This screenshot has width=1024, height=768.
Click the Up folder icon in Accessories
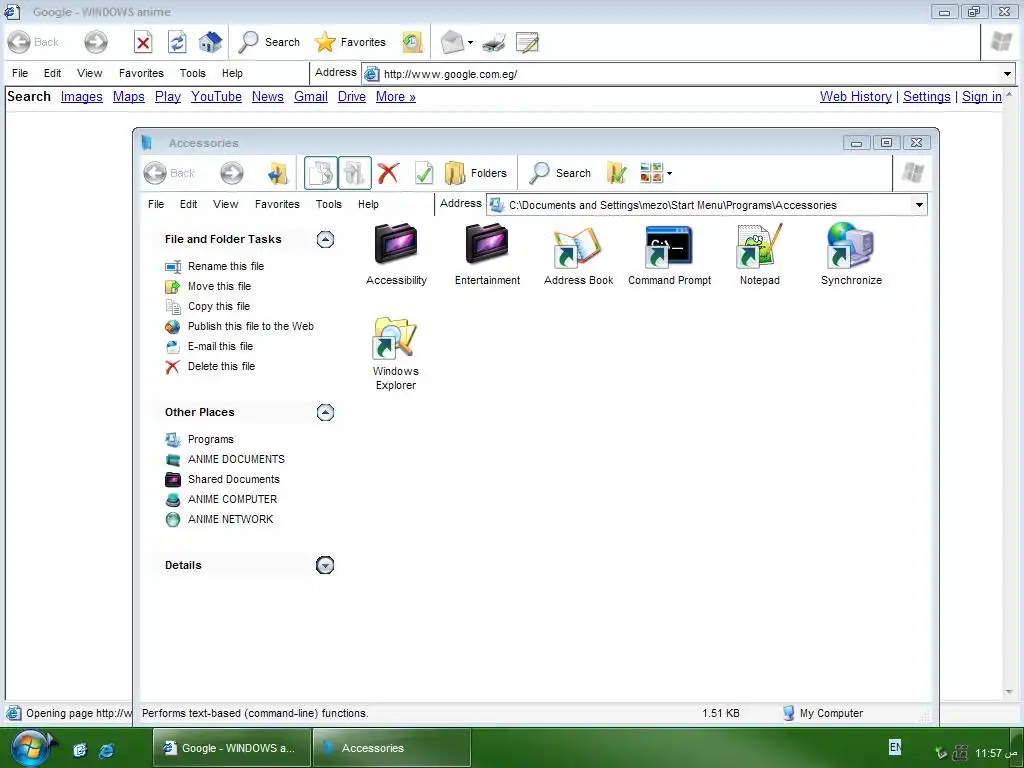tap(278, 173)
